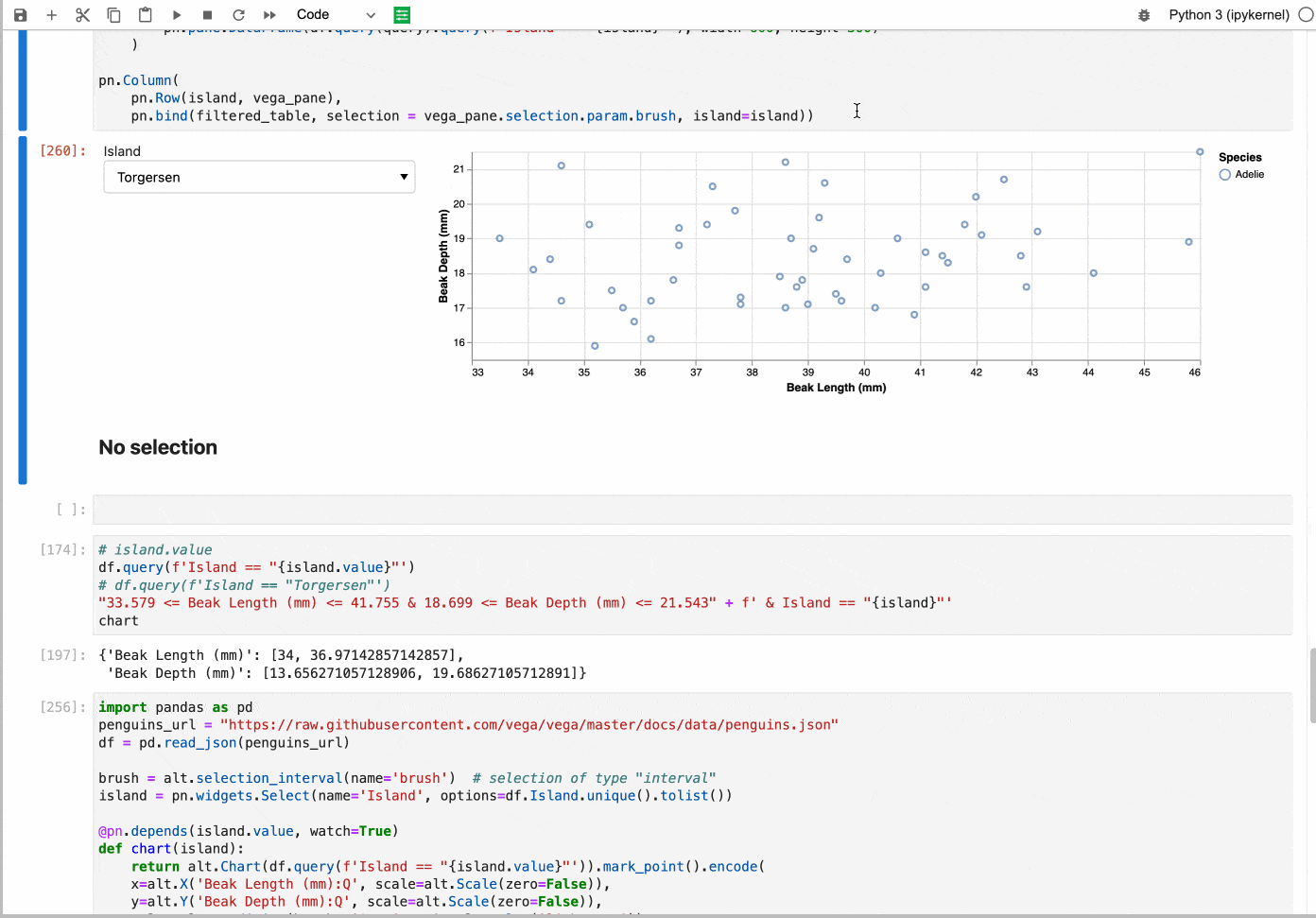
Task: Toggle the debugger bug icon
Action: pyautogui.click(x=1144, y=15)
